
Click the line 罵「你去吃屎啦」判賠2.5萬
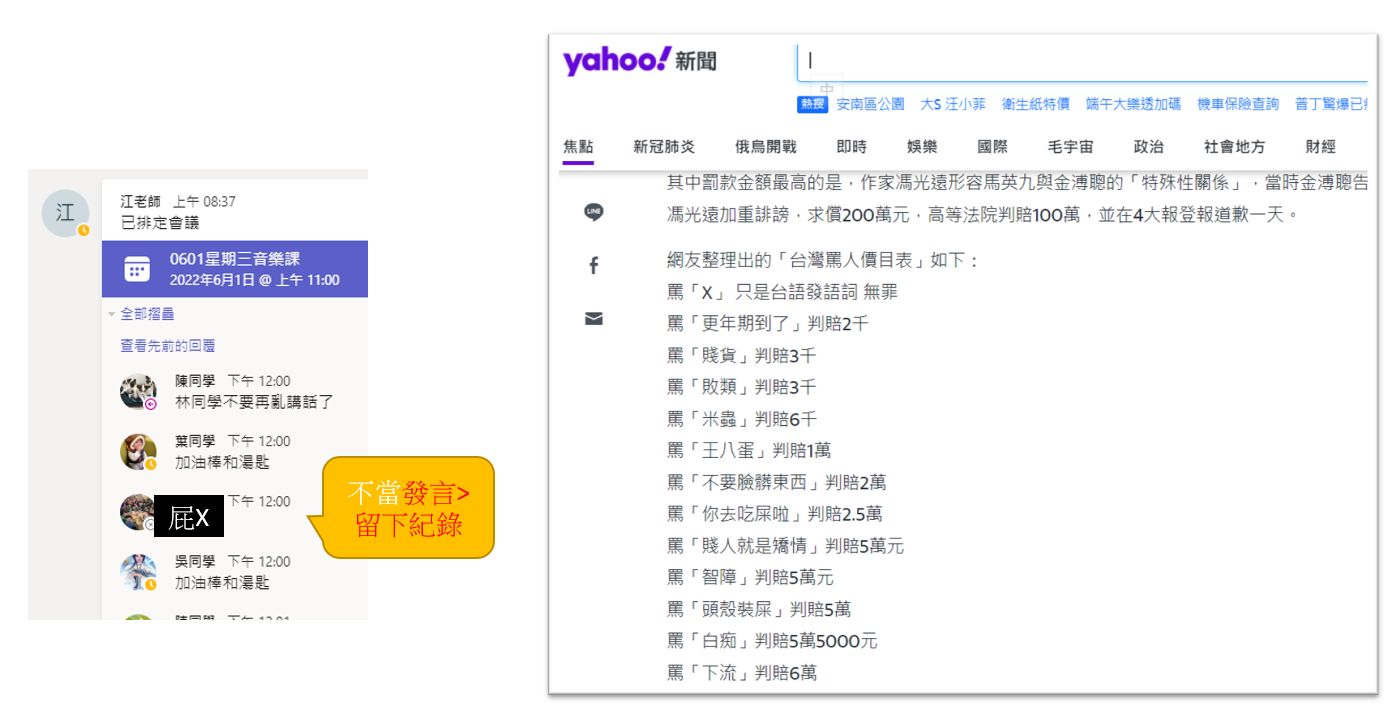[775, 514]
